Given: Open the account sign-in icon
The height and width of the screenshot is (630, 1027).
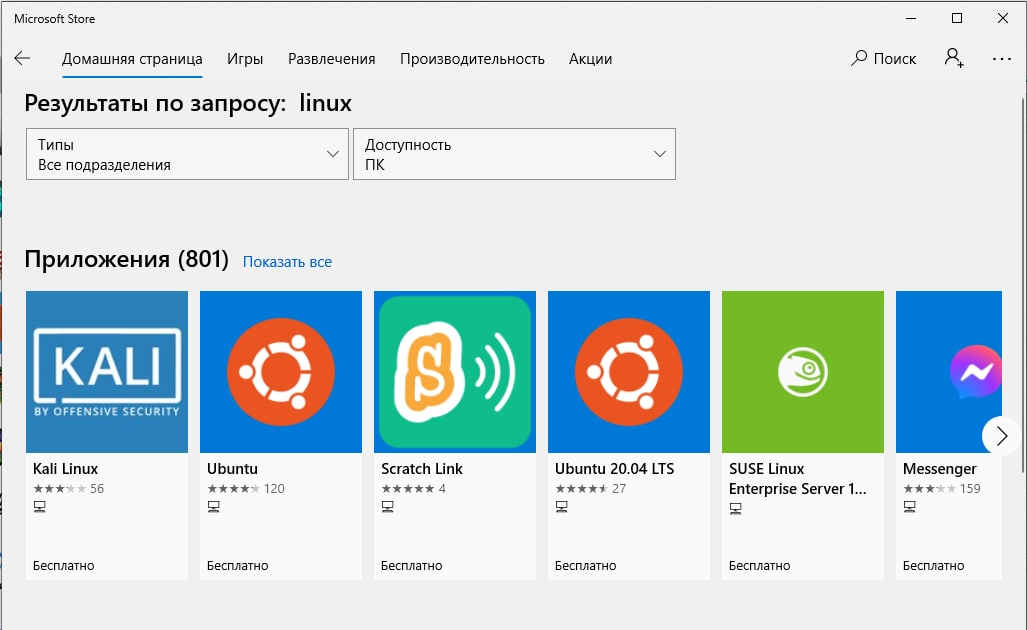Looking at the screenshot, I should click(954, 58).
